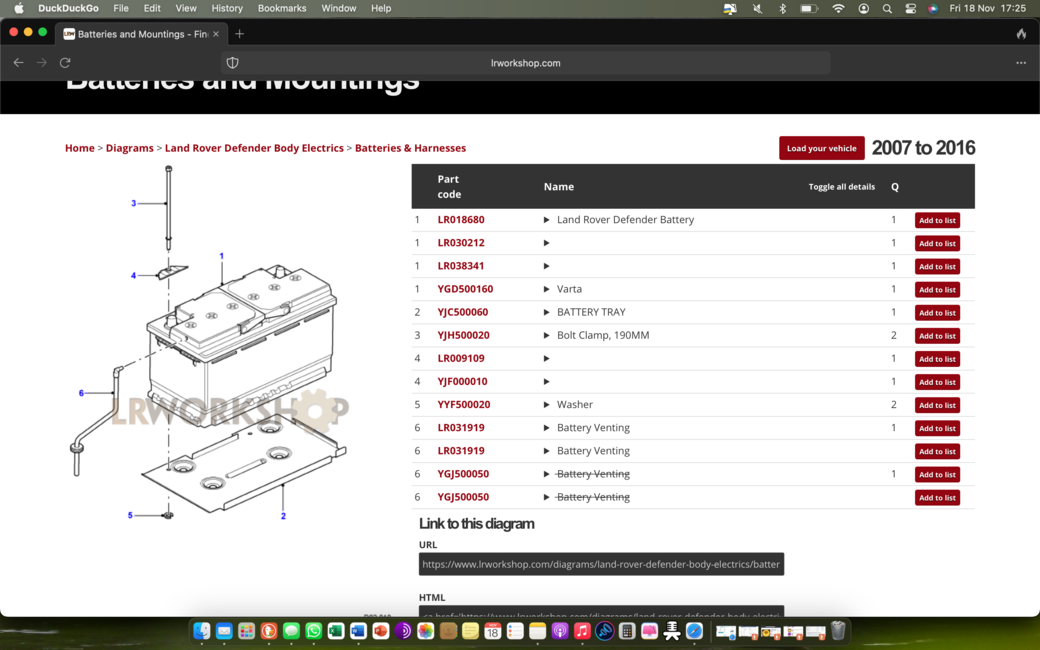Open Podcasts from the dock
The height and width of the screenshot is (650, 1040).
coord(560,631)
